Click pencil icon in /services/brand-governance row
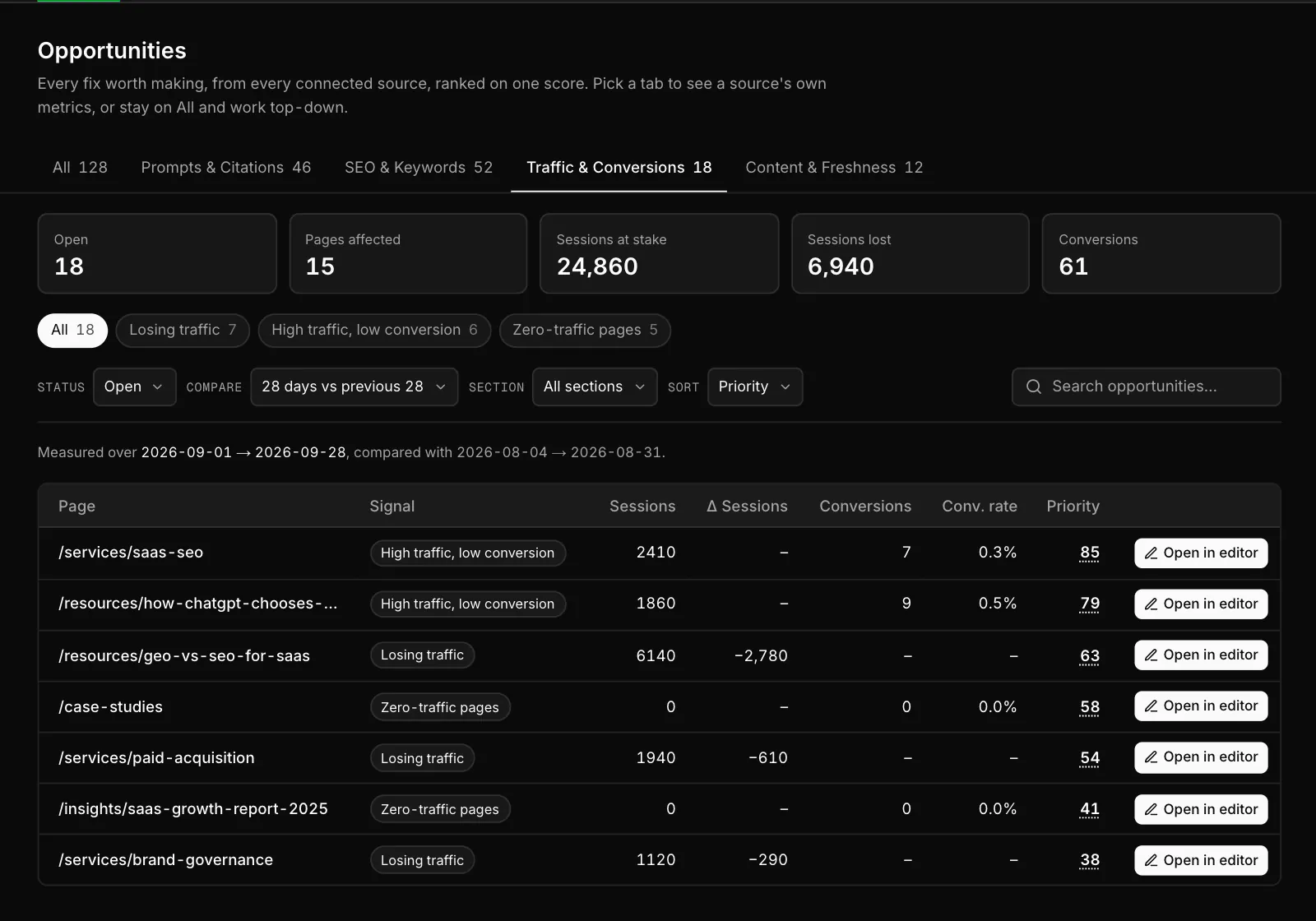Screen dimensions: 1316x921 click(x=1151, y=860)
